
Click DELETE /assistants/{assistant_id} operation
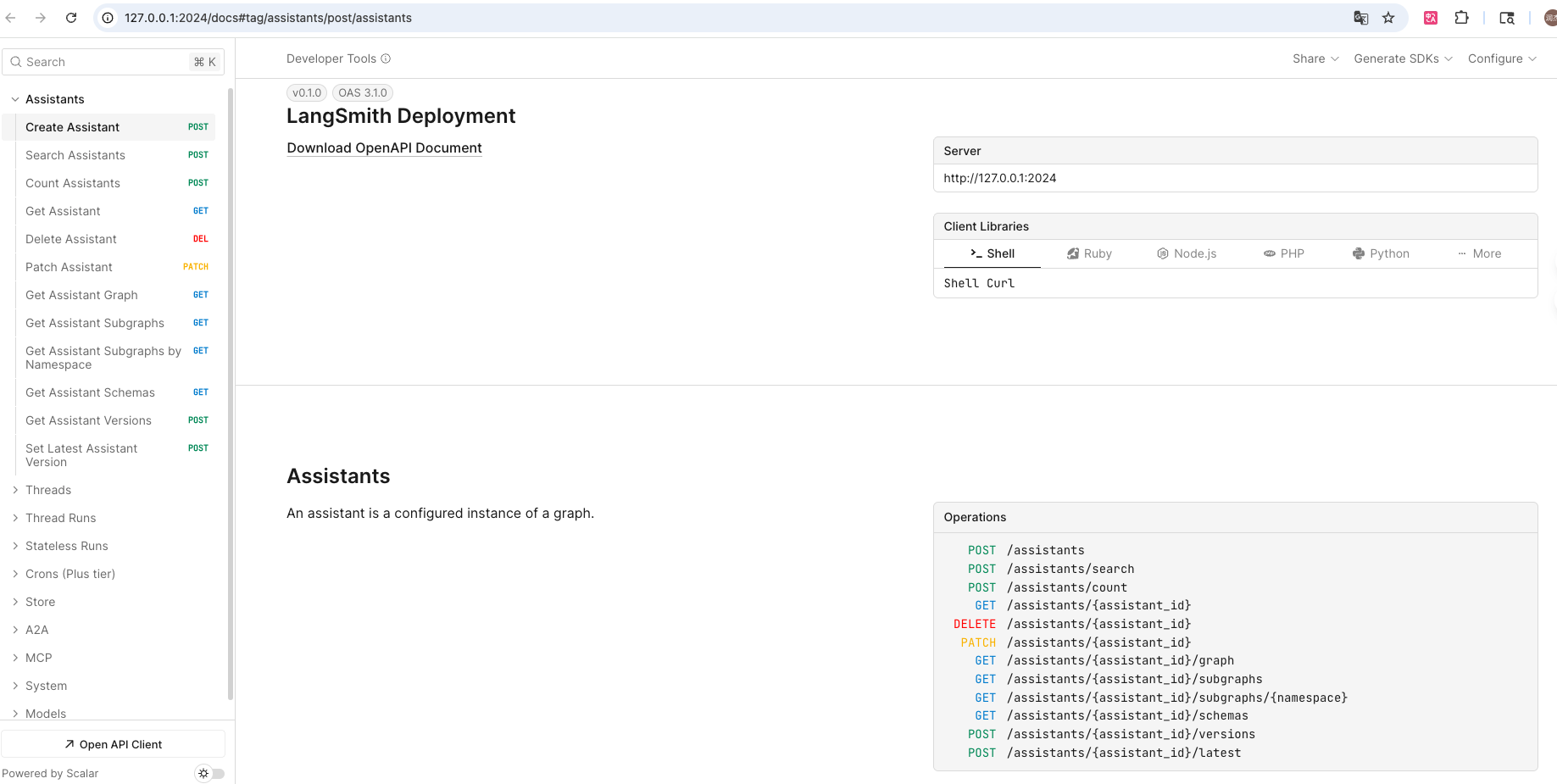coord(1072,624)
